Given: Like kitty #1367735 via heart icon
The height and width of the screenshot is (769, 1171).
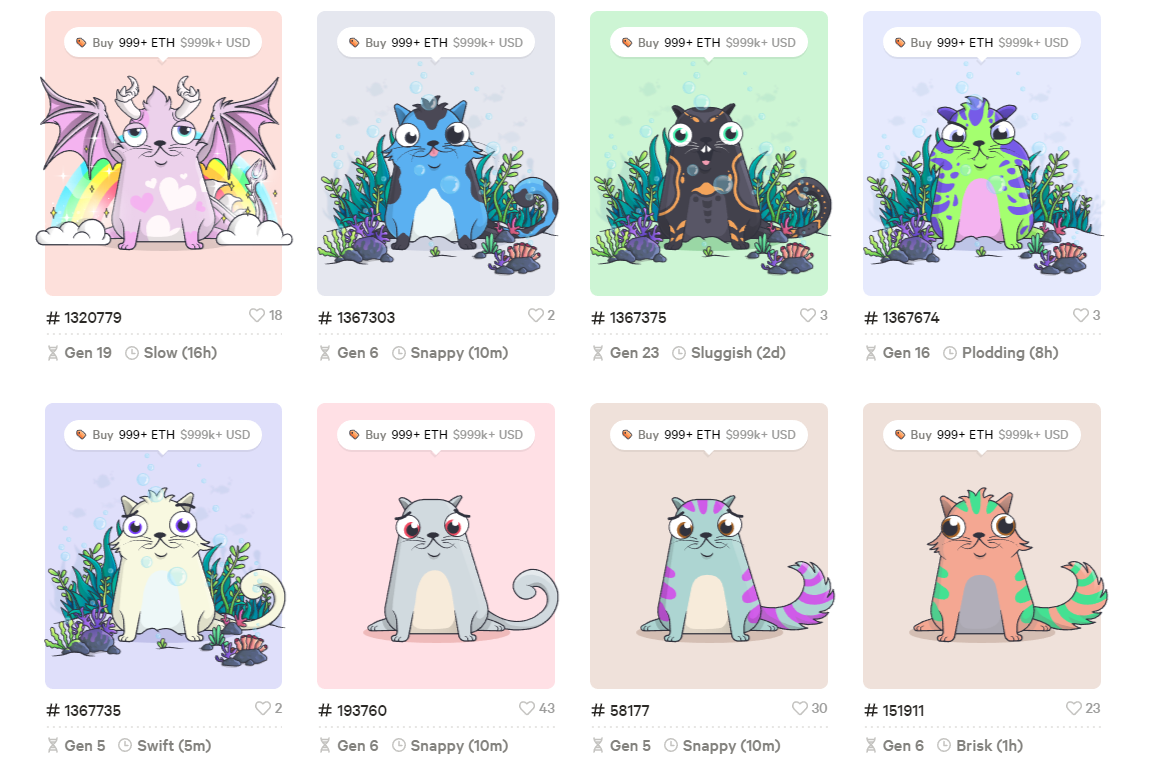Looking at the screenshot, I should (263, 708).
